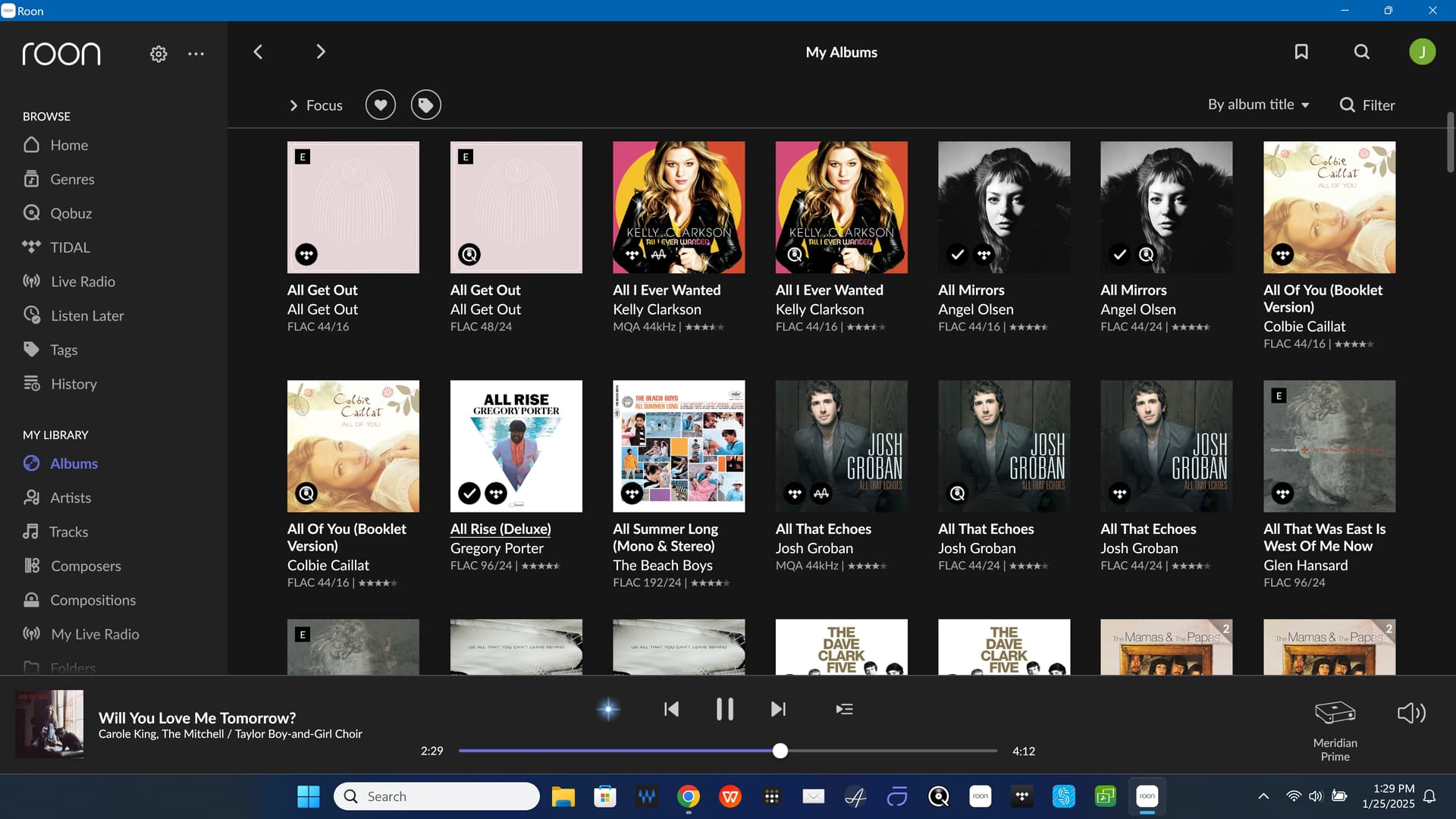Open the All Summer Long Beach Boys cover
The width and height of the screenshot is (1456, 819).
(x=679, y=446)
